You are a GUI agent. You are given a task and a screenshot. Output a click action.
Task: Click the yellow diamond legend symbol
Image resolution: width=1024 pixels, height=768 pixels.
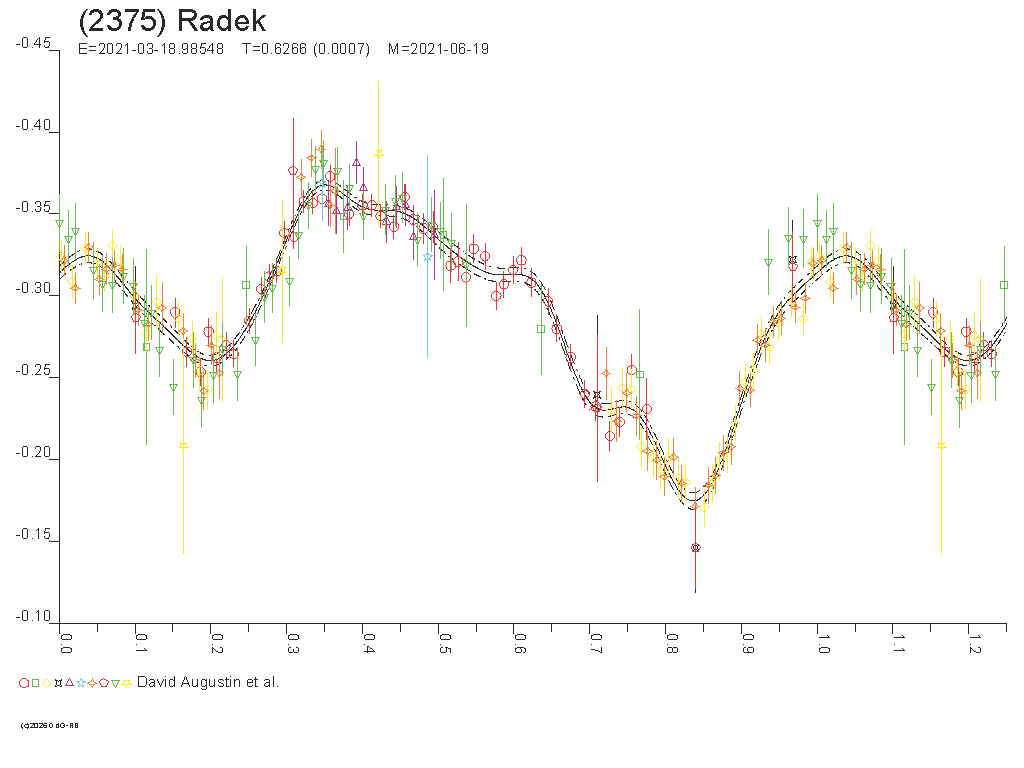(x=47, y=683)
